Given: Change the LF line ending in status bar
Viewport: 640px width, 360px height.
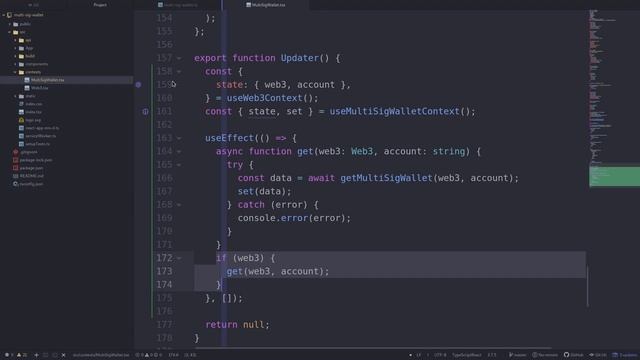Looking at the screenshot, I should [418, 355].
